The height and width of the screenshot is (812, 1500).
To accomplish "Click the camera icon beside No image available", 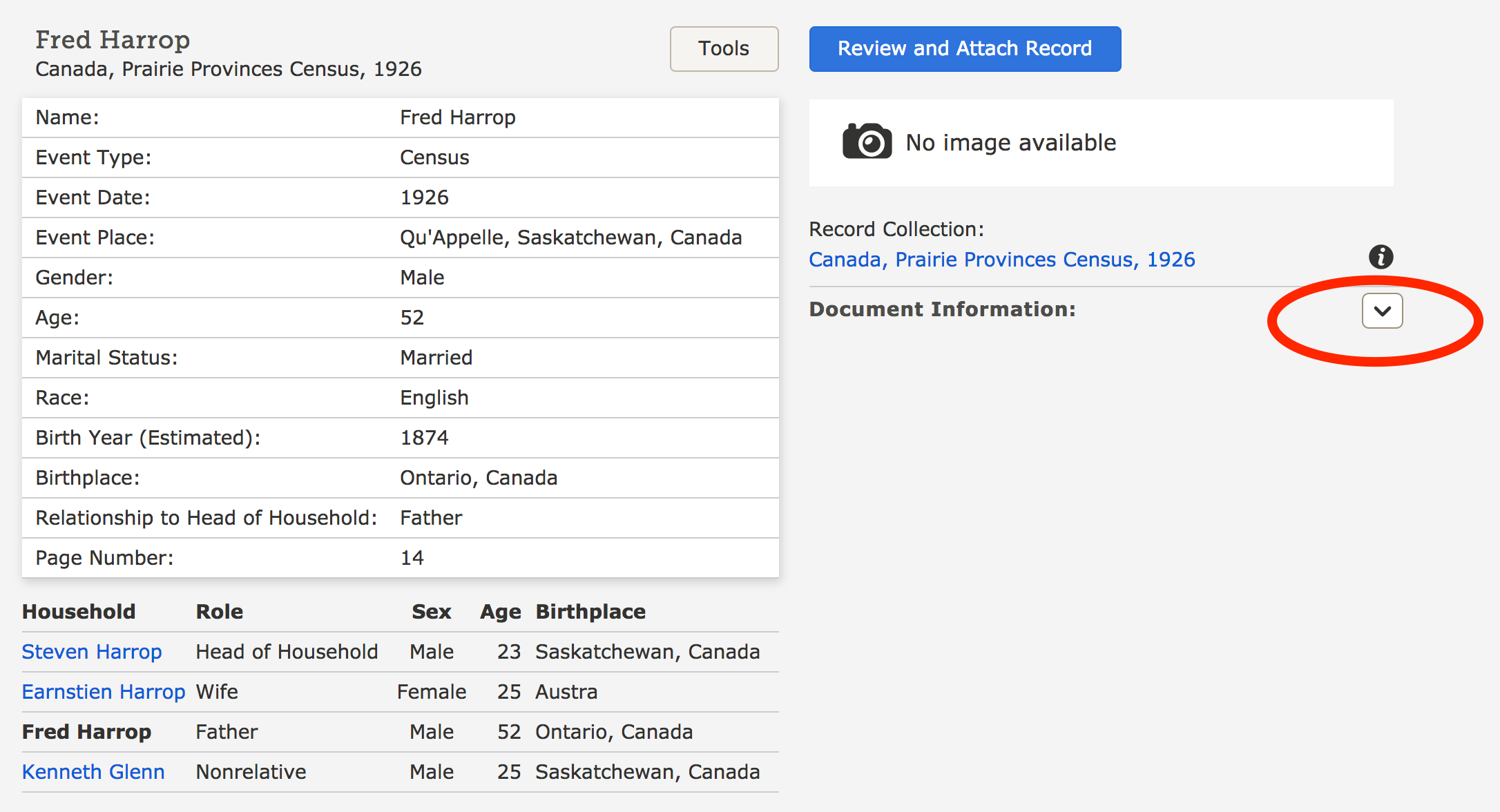I will click(x=867, y=142).
